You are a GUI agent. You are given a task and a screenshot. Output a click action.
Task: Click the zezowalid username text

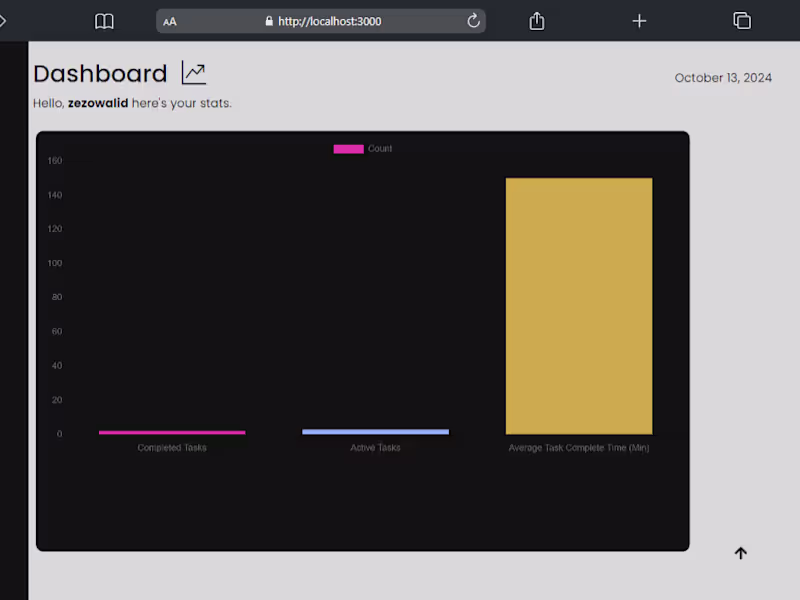pos(98,103)
